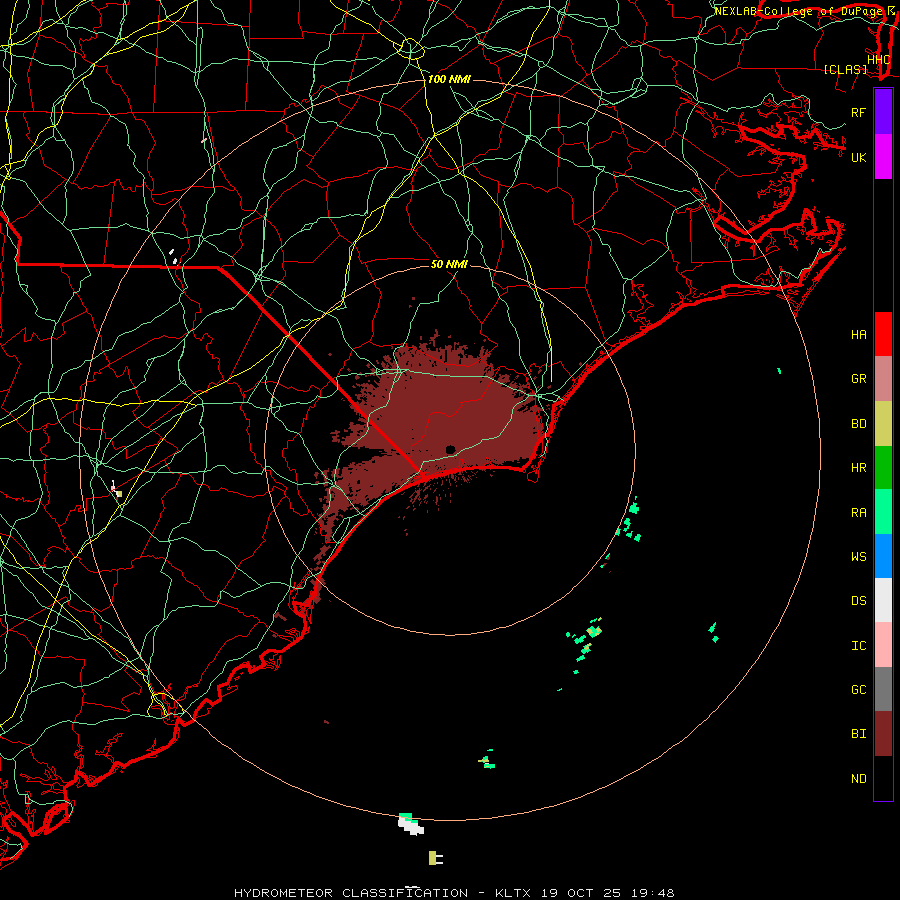Click the 'NEXLAB-College of DuPage' credit text

[x=799, y=11]
